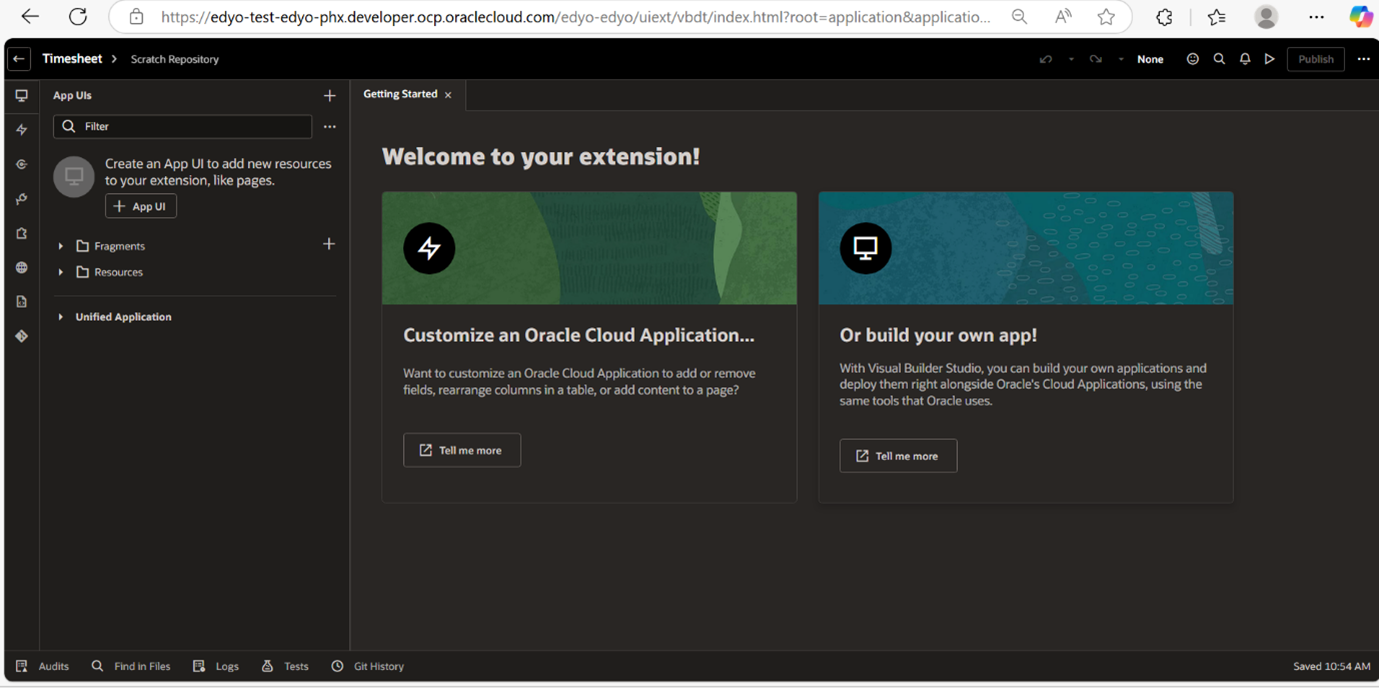Click the undo arrow in header
The width and height of the screenshot is (1379, 688).
1046,59
